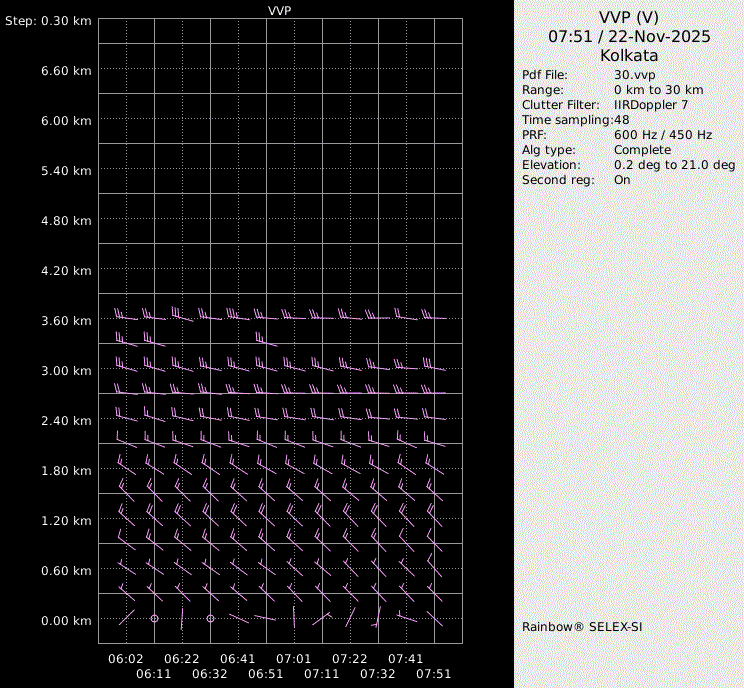Click the 6.60 km height label
The image size is (744, 688).
point(66,71)
